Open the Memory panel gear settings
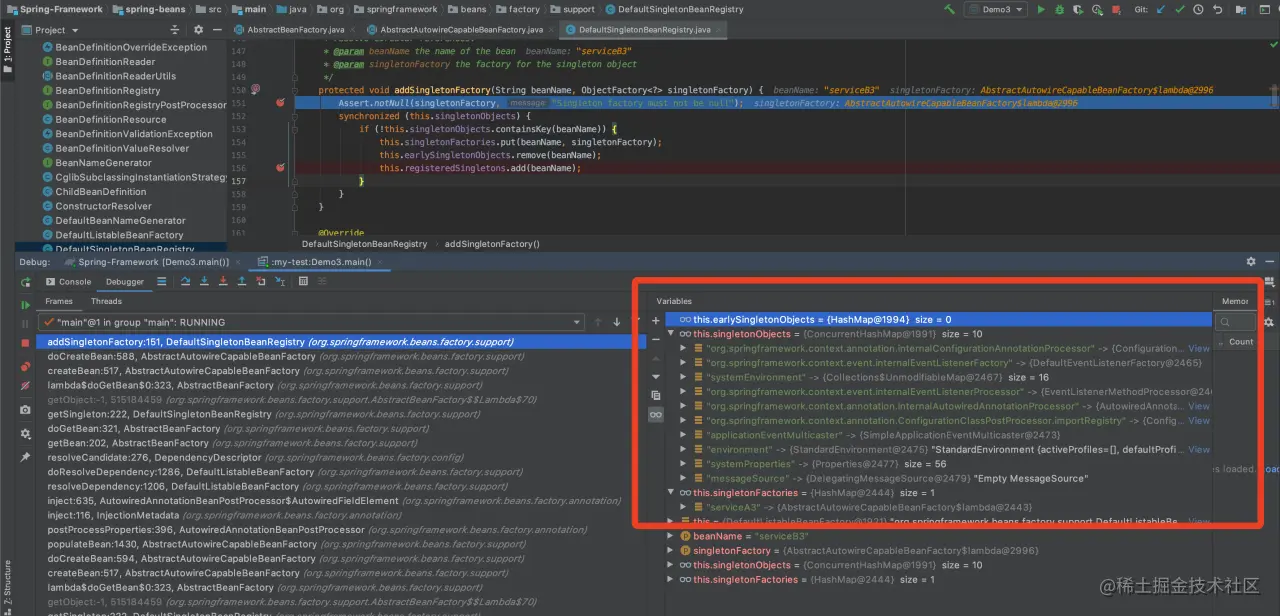1280x616 pixels. [1268, 322]
